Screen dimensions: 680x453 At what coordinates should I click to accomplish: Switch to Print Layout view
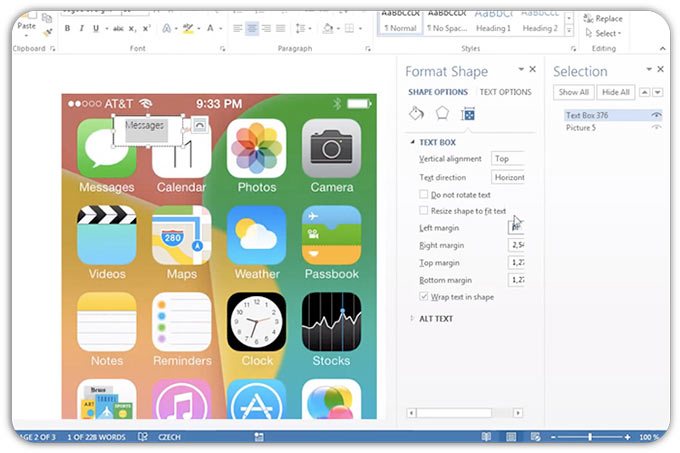[x=511, y=437]
